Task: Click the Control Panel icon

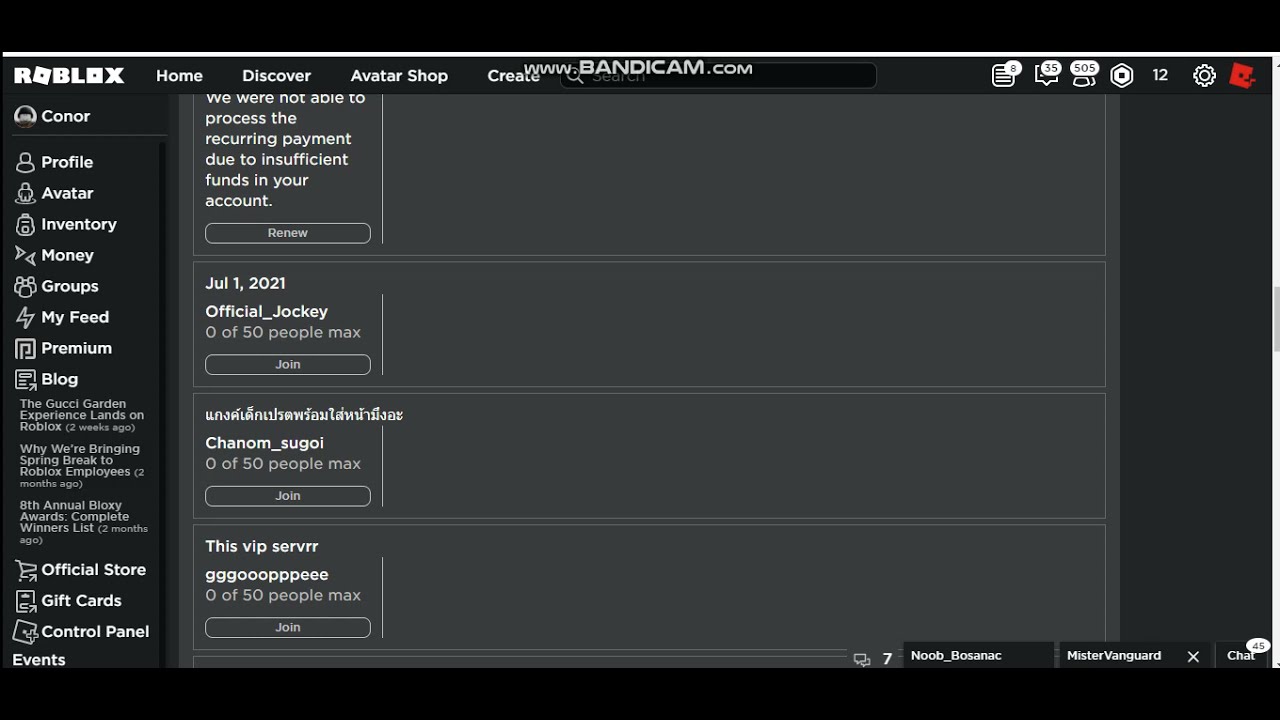Action: click(25, 632)
